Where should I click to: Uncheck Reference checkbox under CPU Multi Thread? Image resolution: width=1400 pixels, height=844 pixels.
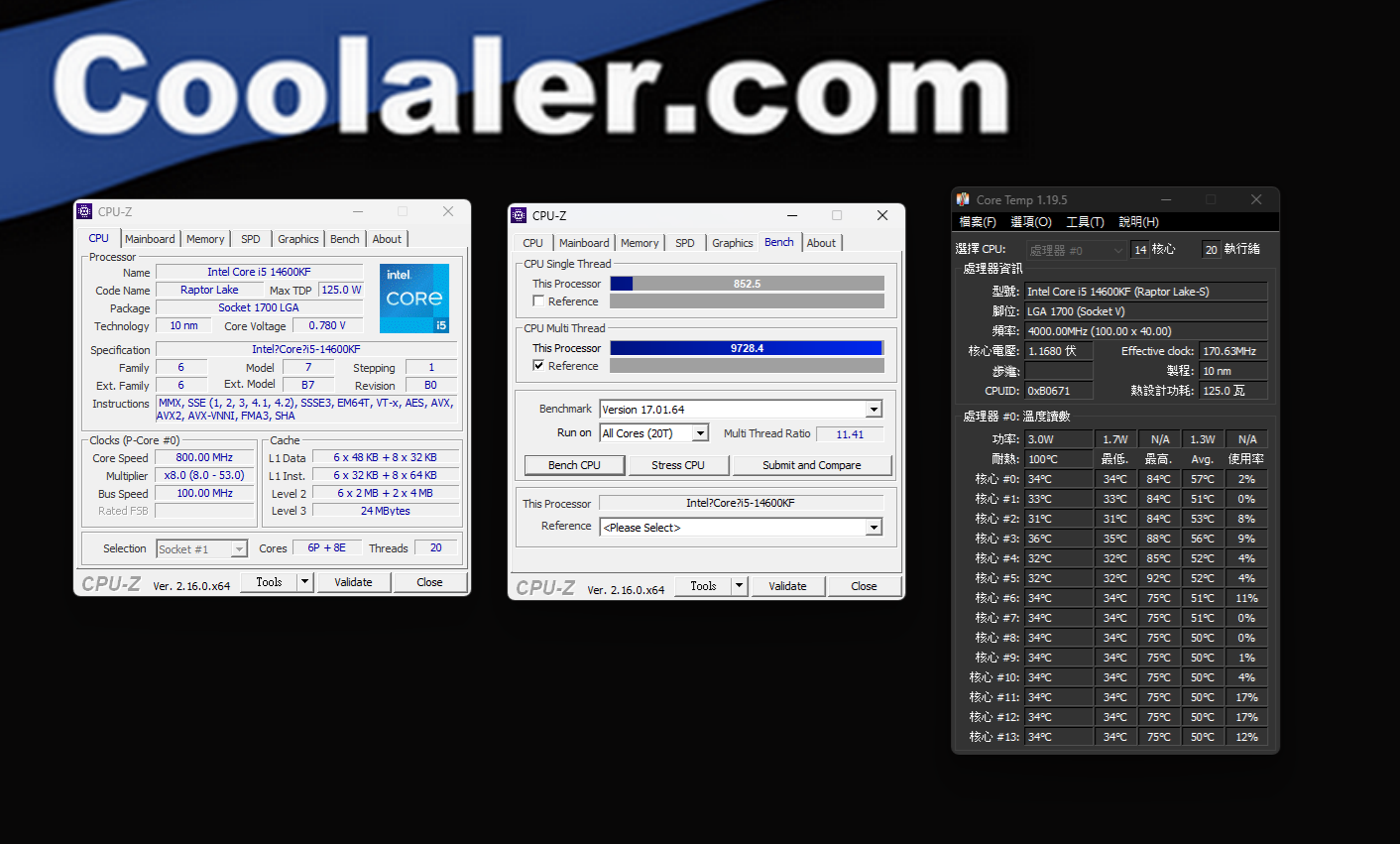click(x=538, y=366)
